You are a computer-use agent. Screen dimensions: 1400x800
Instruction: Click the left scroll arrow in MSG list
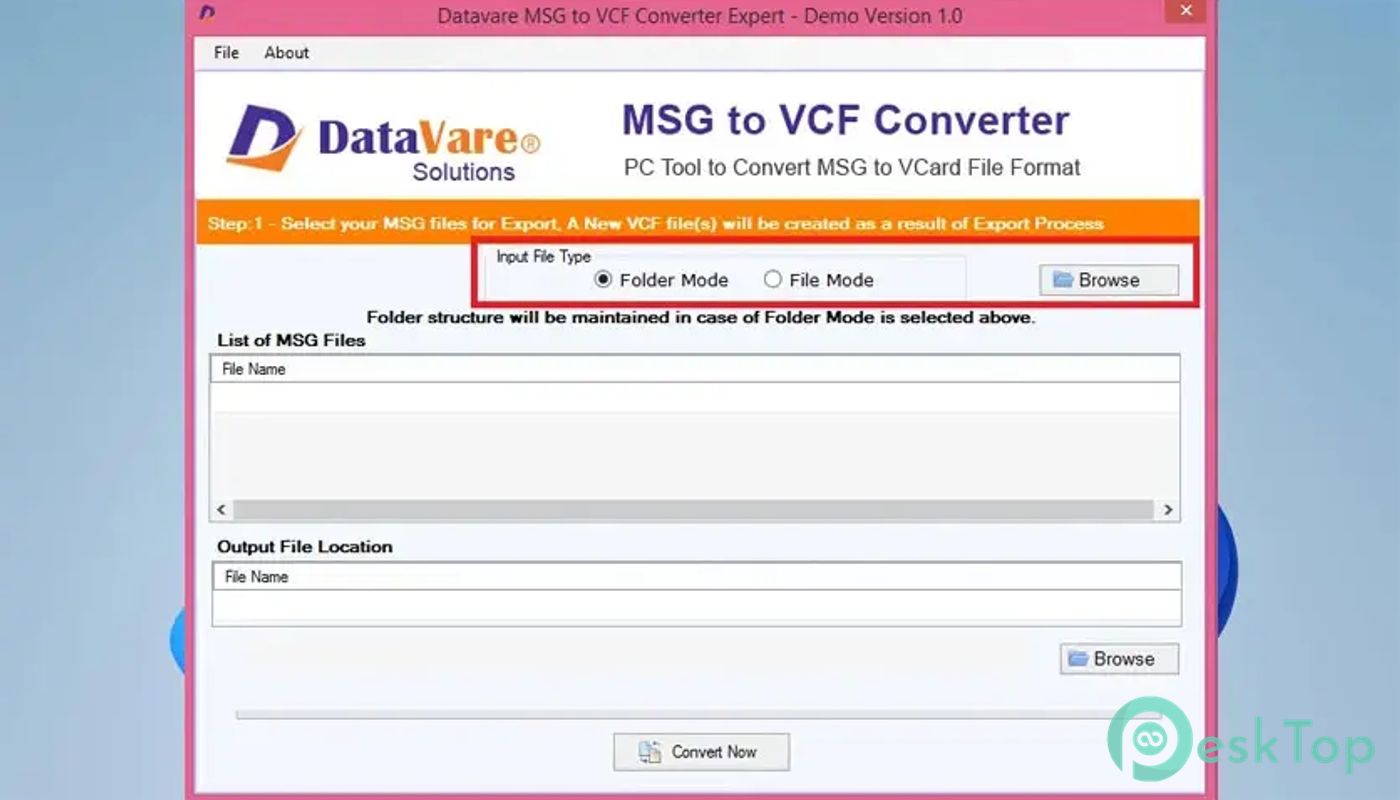click(222, 510)
